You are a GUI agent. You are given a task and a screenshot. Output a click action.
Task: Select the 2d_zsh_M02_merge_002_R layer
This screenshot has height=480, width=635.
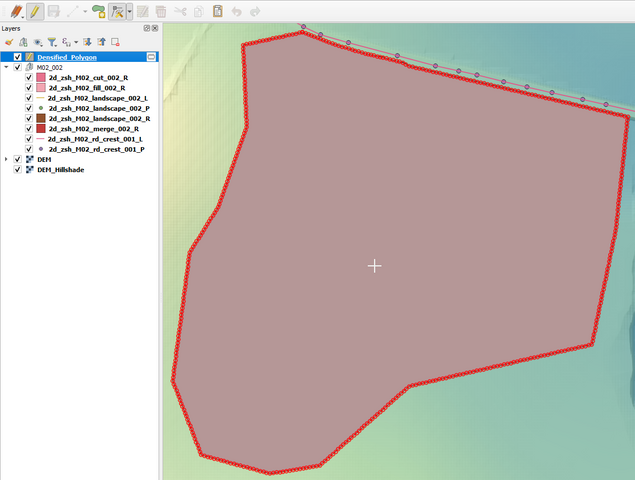pos(92,129)
